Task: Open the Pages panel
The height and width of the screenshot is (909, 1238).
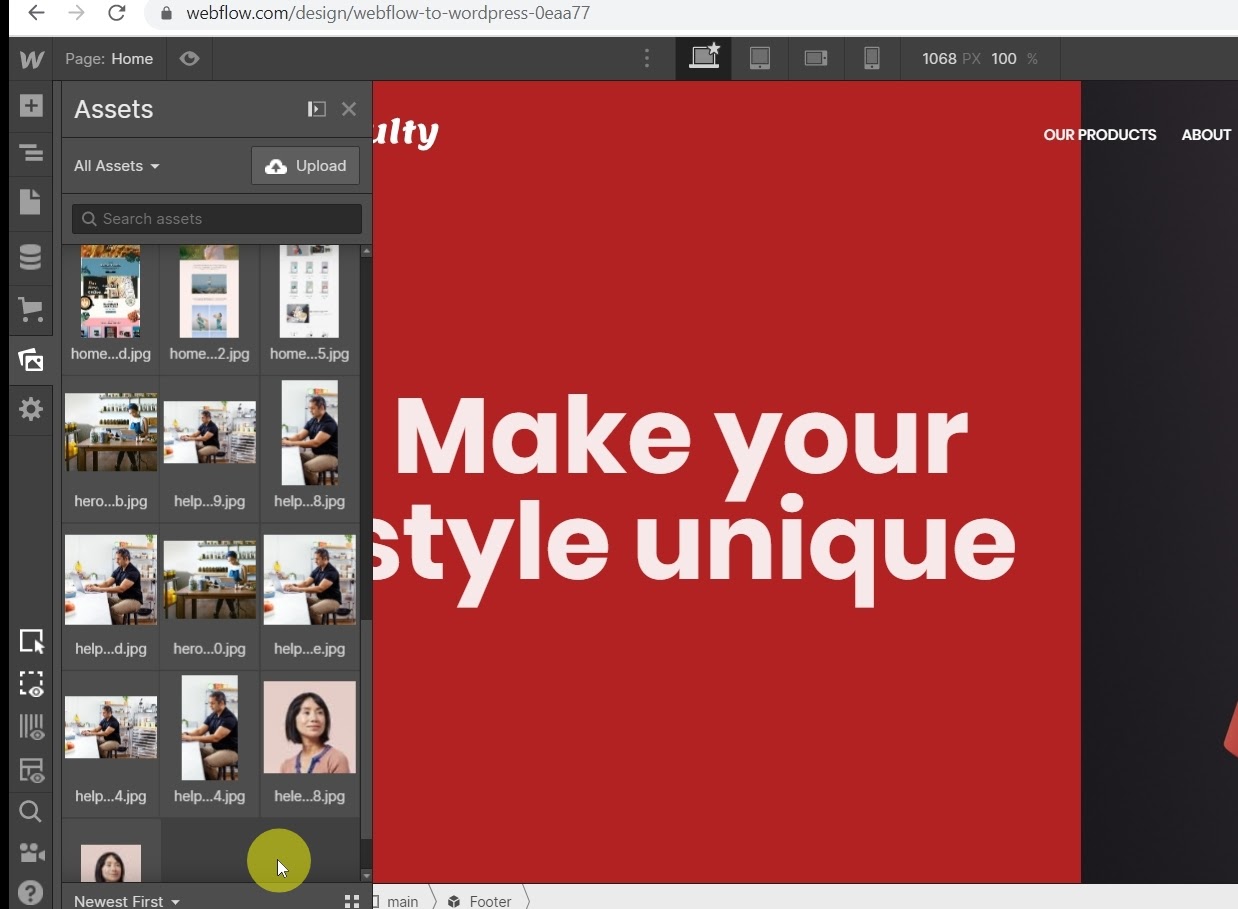Action: point(31,201)
